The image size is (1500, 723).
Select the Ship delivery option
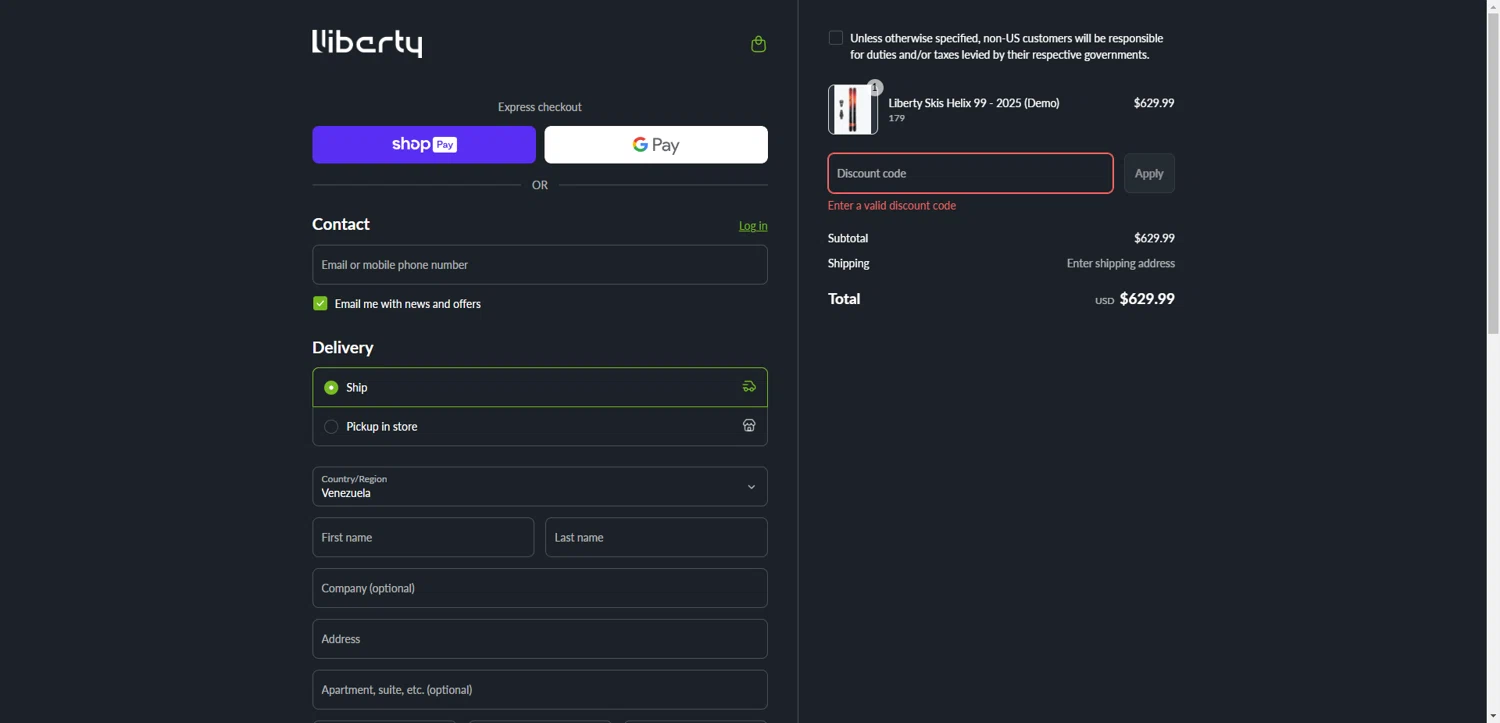point(540,387)
